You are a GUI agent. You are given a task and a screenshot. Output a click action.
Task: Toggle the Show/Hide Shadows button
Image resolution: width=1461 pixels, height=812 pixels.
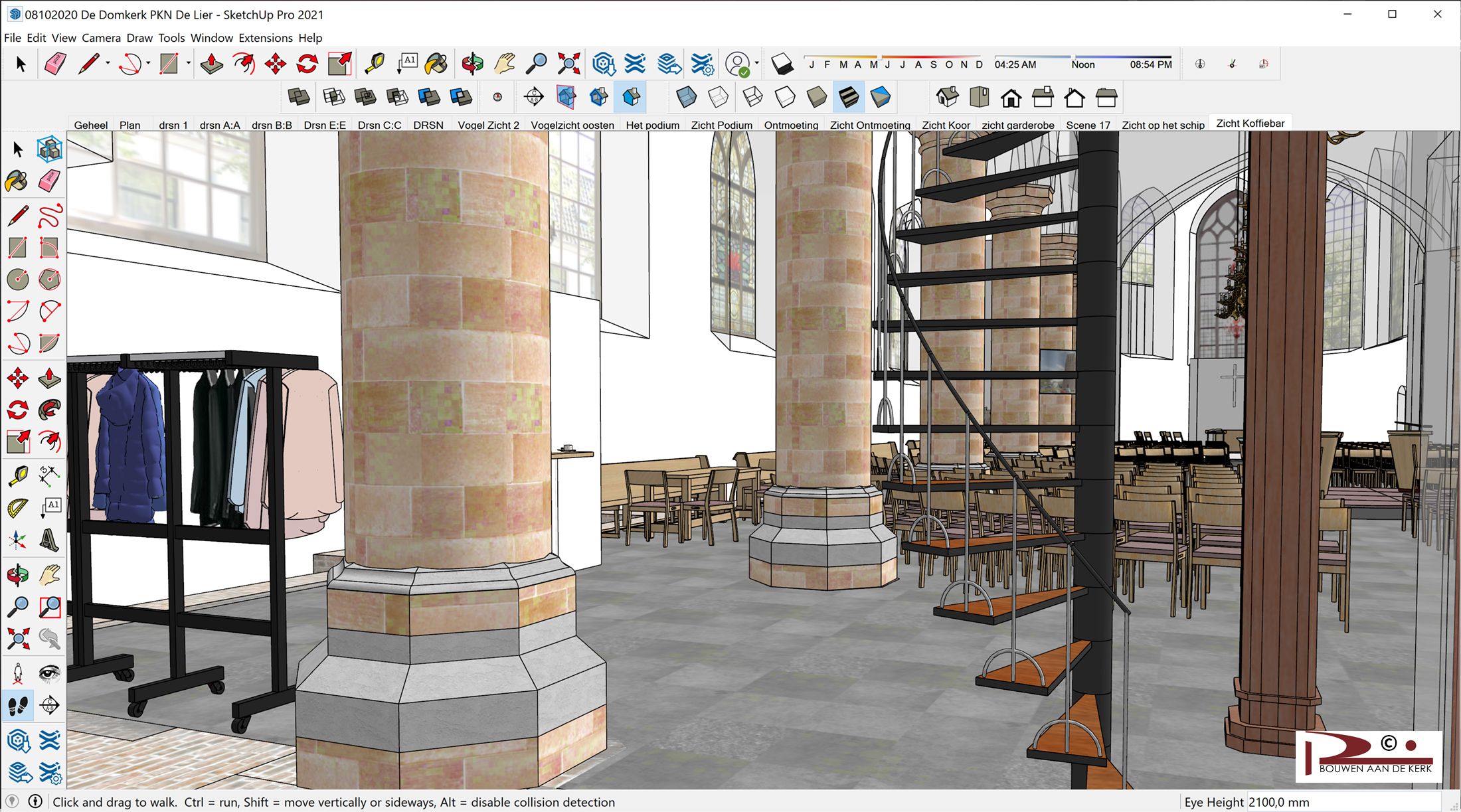782,64
